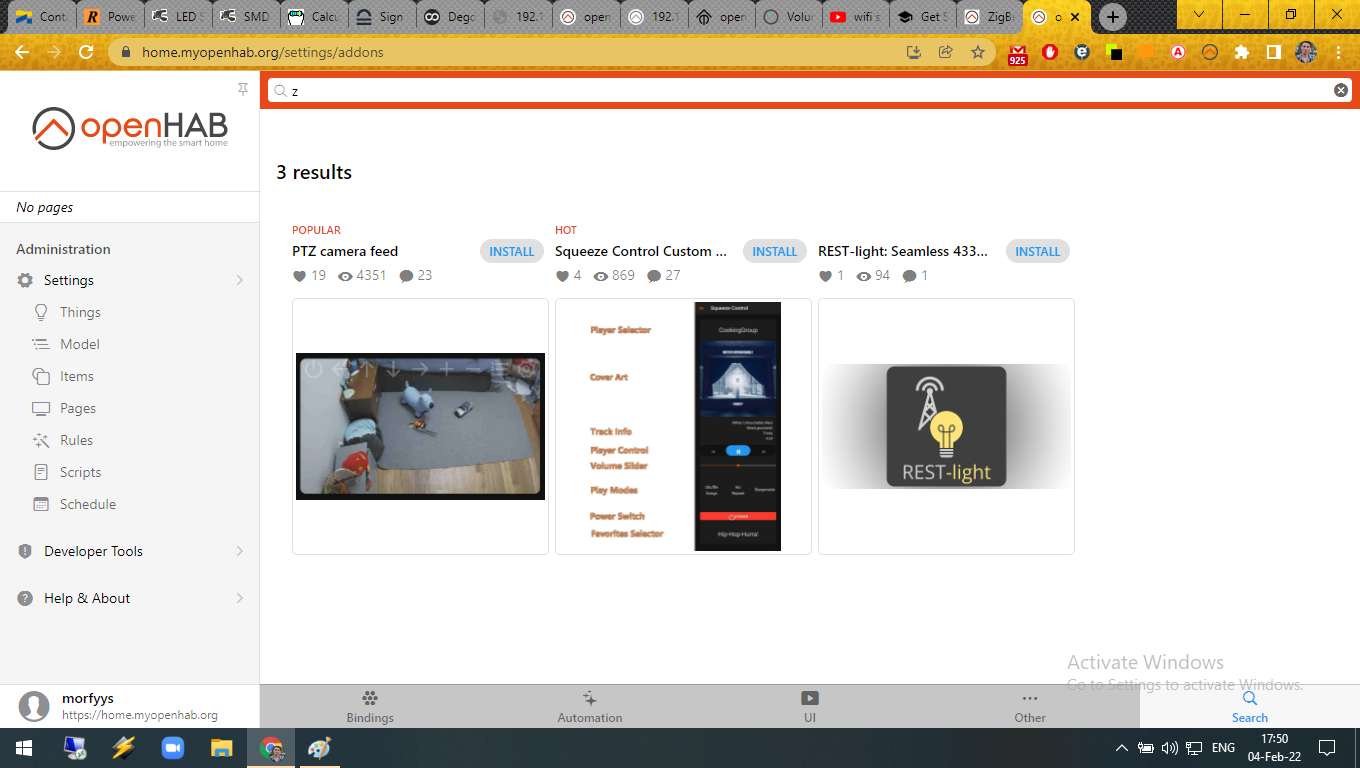The width and height of the screenshot is (1360, 768).
Task: Bookmark this page with the star icon
Action: [978, 52]
